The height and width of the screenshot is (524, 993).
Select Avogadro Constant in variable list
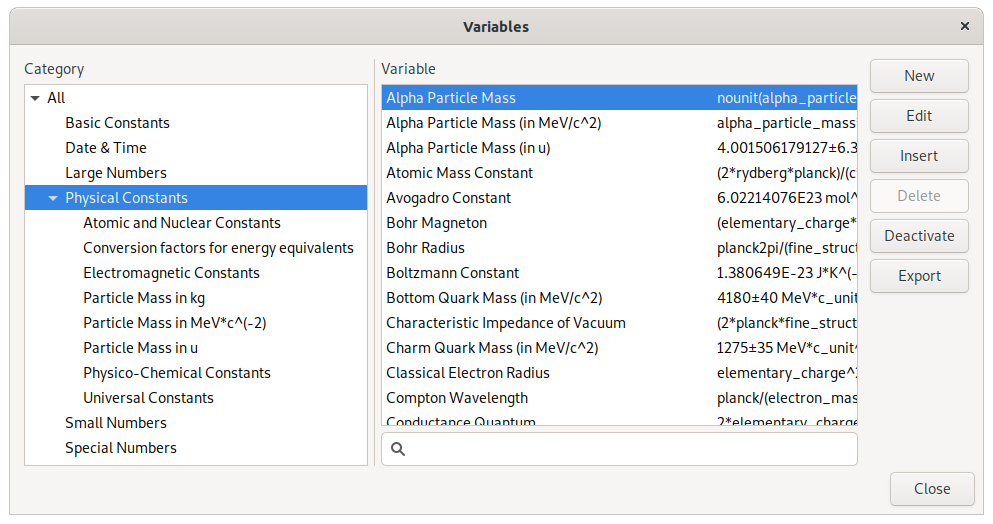tap(449, 198)
